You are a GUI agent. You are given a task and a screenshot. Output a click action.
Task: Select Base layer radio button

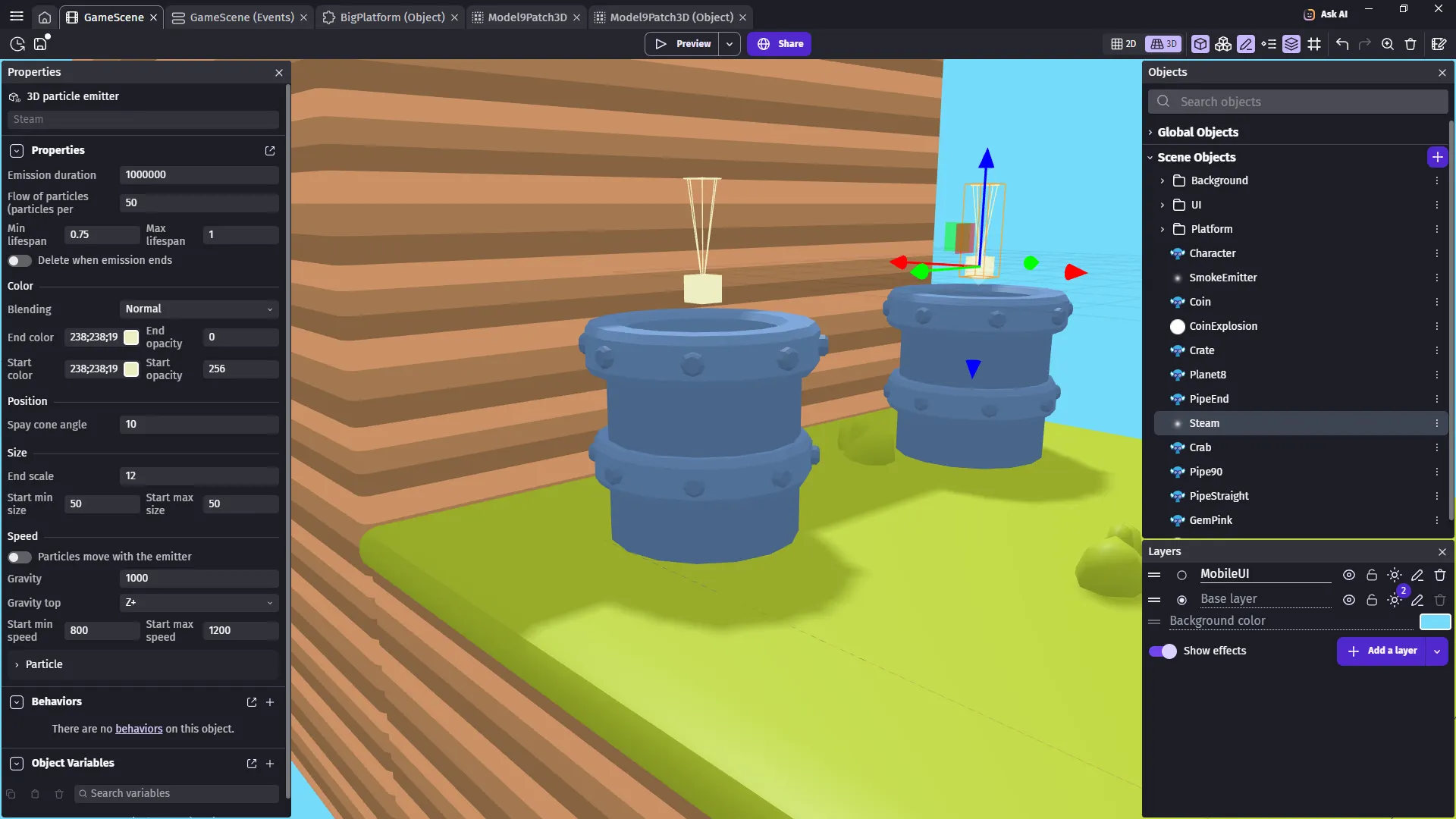pyautogui.click(x=1181, y=600)
